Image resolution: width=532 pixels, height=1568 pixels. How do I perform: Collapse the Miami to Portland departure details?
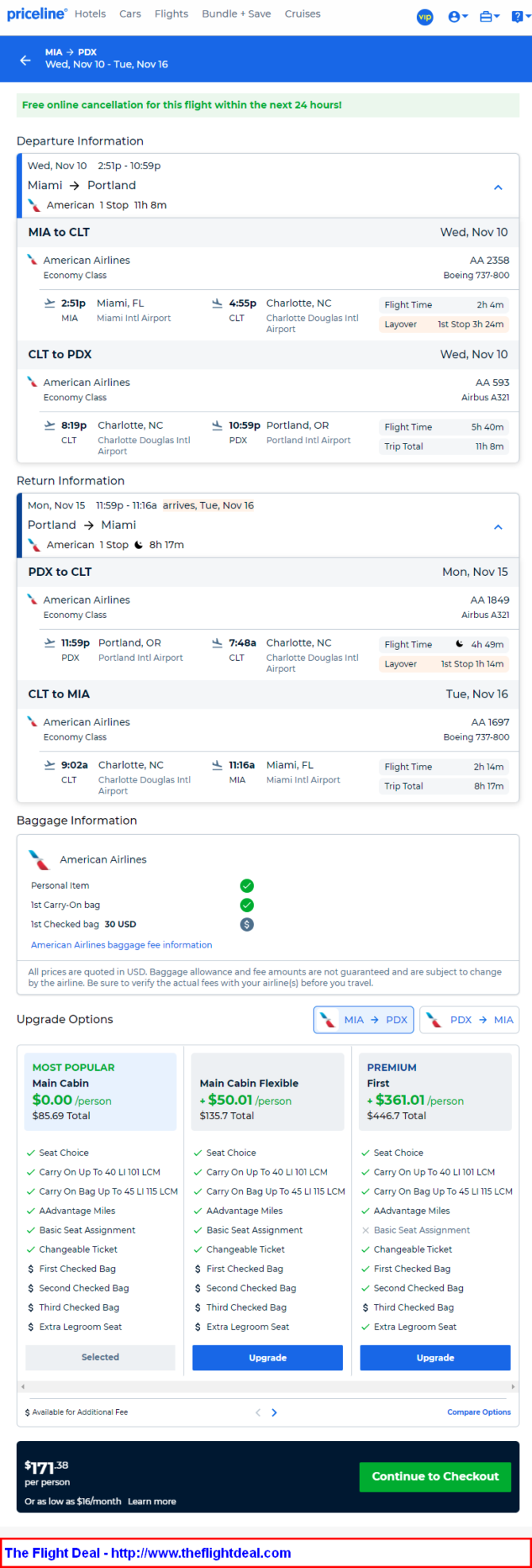(x=498, y=187)
